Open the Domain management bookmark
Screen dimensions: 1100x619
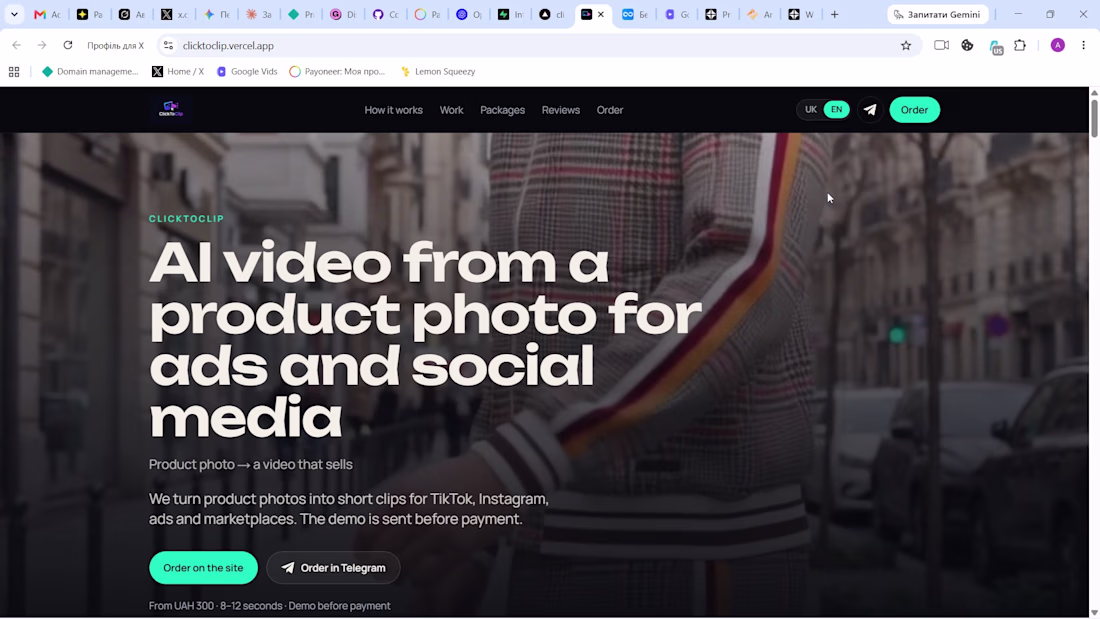pos(90,72)
